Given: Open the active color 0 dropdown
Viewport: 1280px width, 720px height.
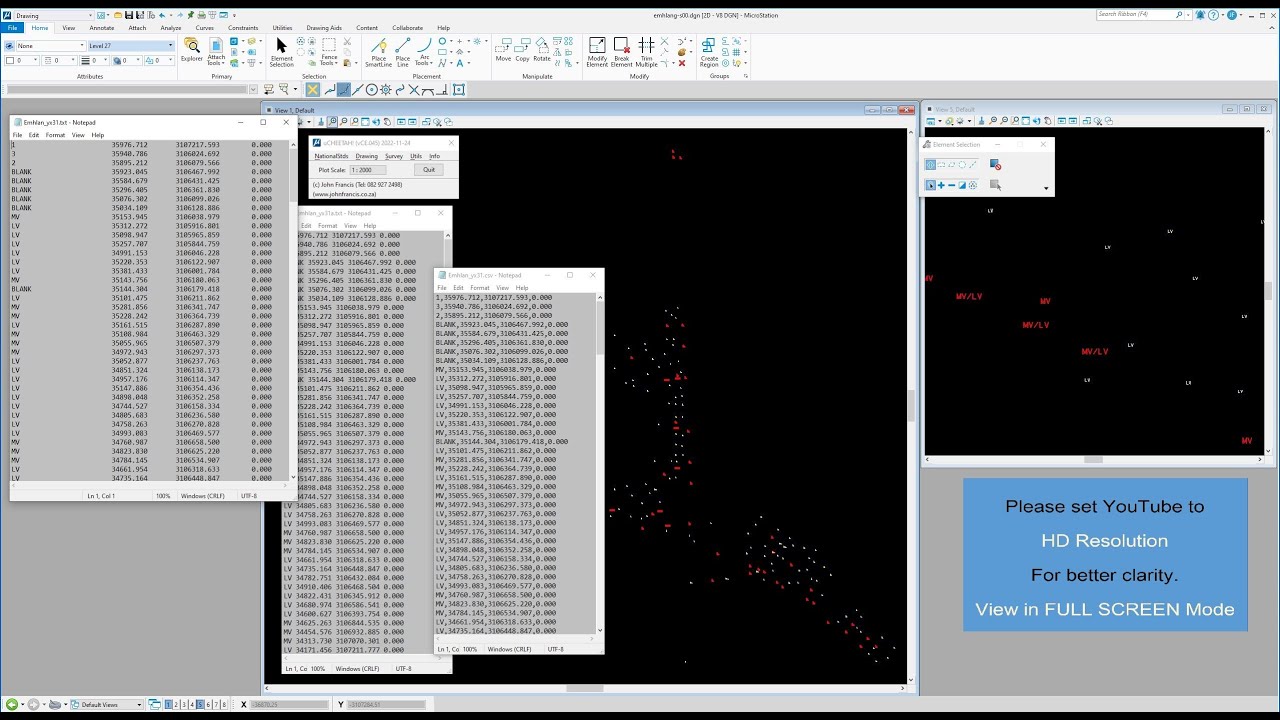Looking at the screenshot, I should (x=22, y=61).
